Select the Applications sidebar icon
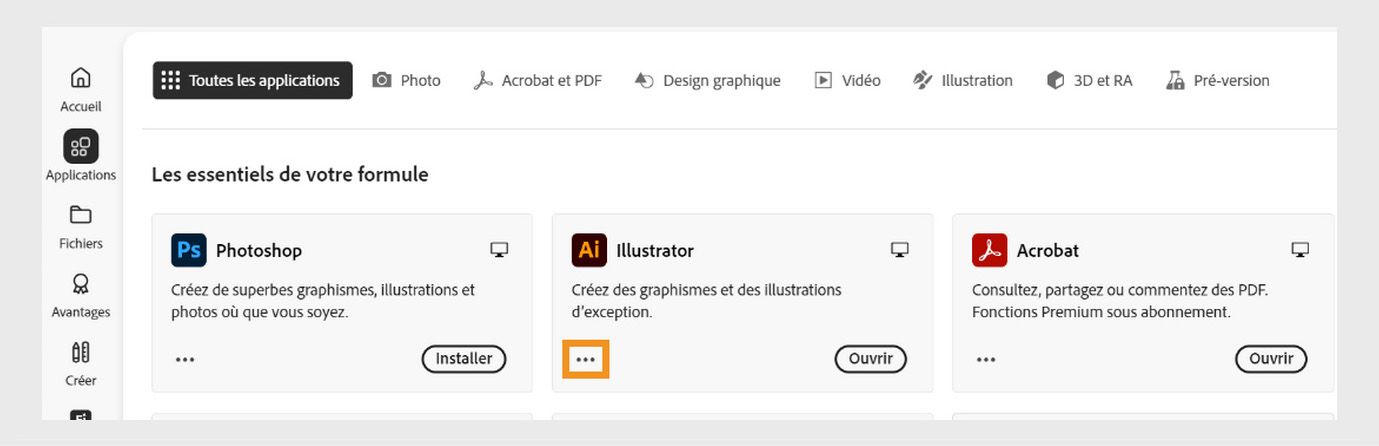1379x446 pixels. click(x=80, y=147)
